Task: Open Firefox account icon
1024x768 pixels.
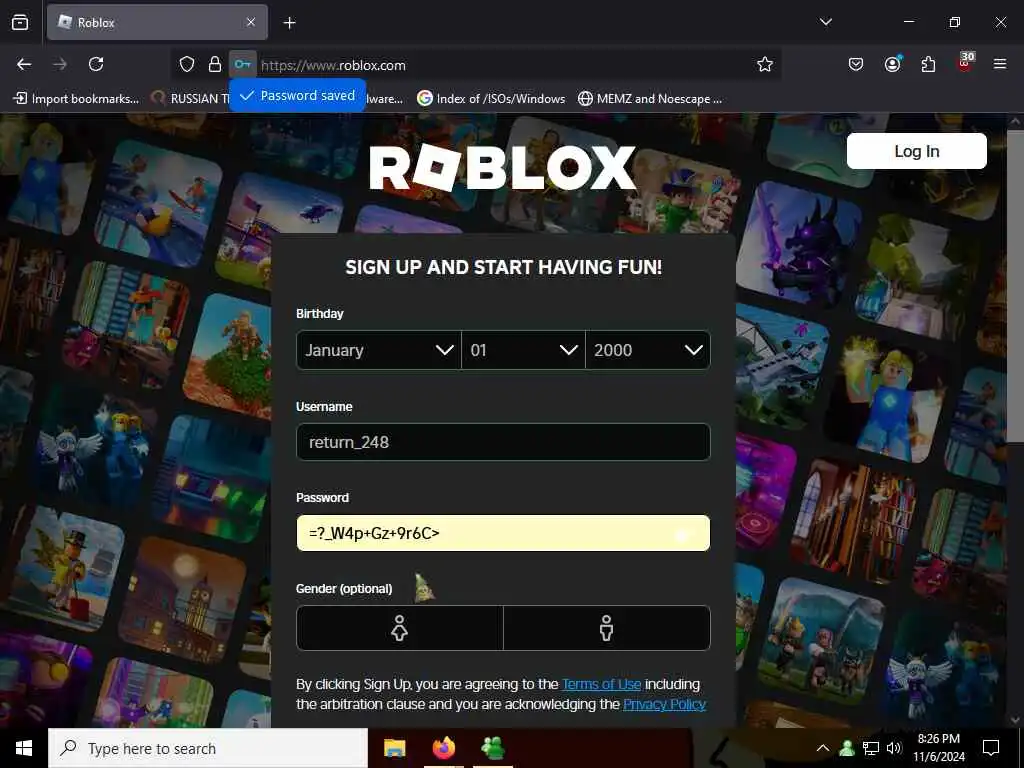Action: click(892, 64)
